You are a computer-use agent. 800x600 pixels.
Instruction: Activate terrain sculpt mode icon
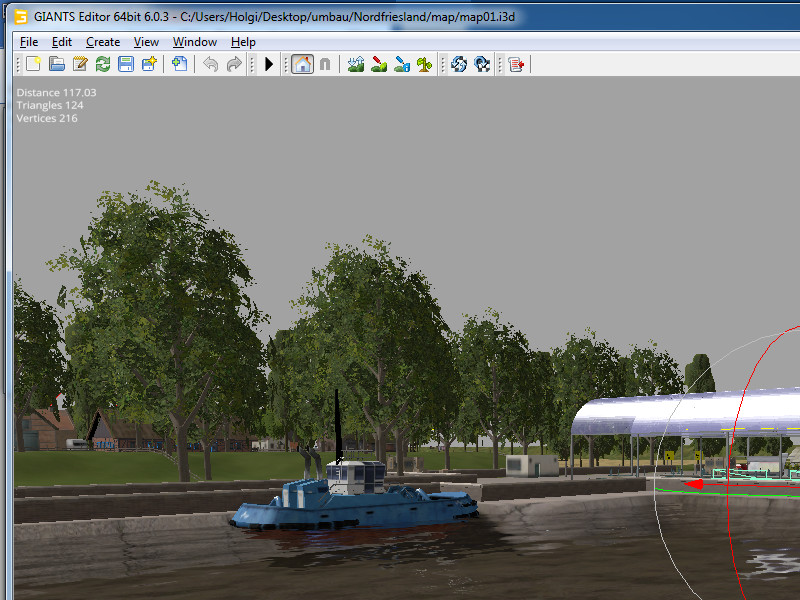[356, 64]
